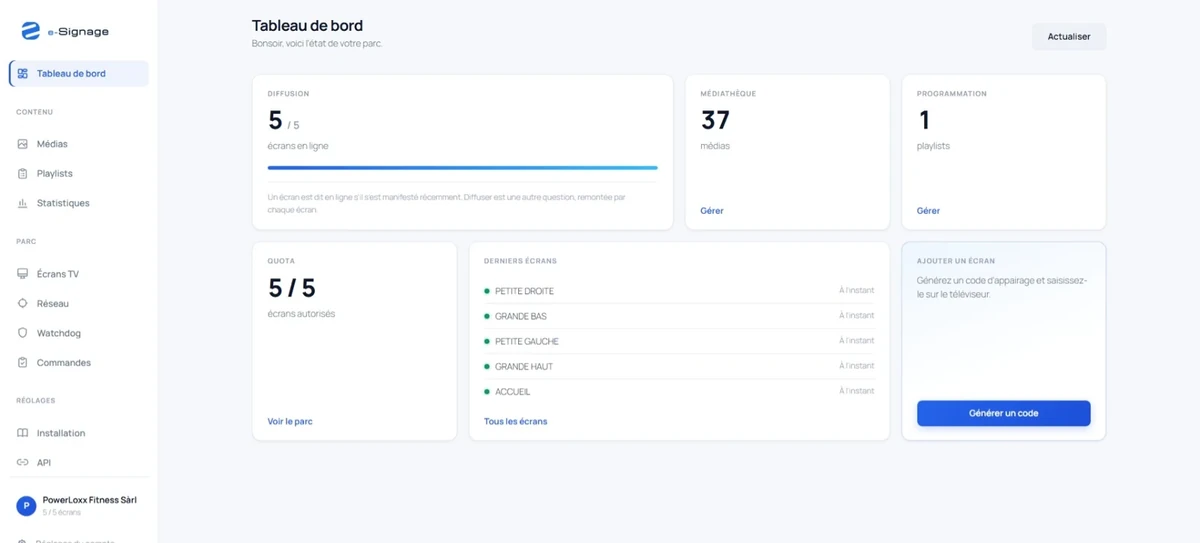
Task: Click the e-Signage logo icon
Action: point(31,31)
